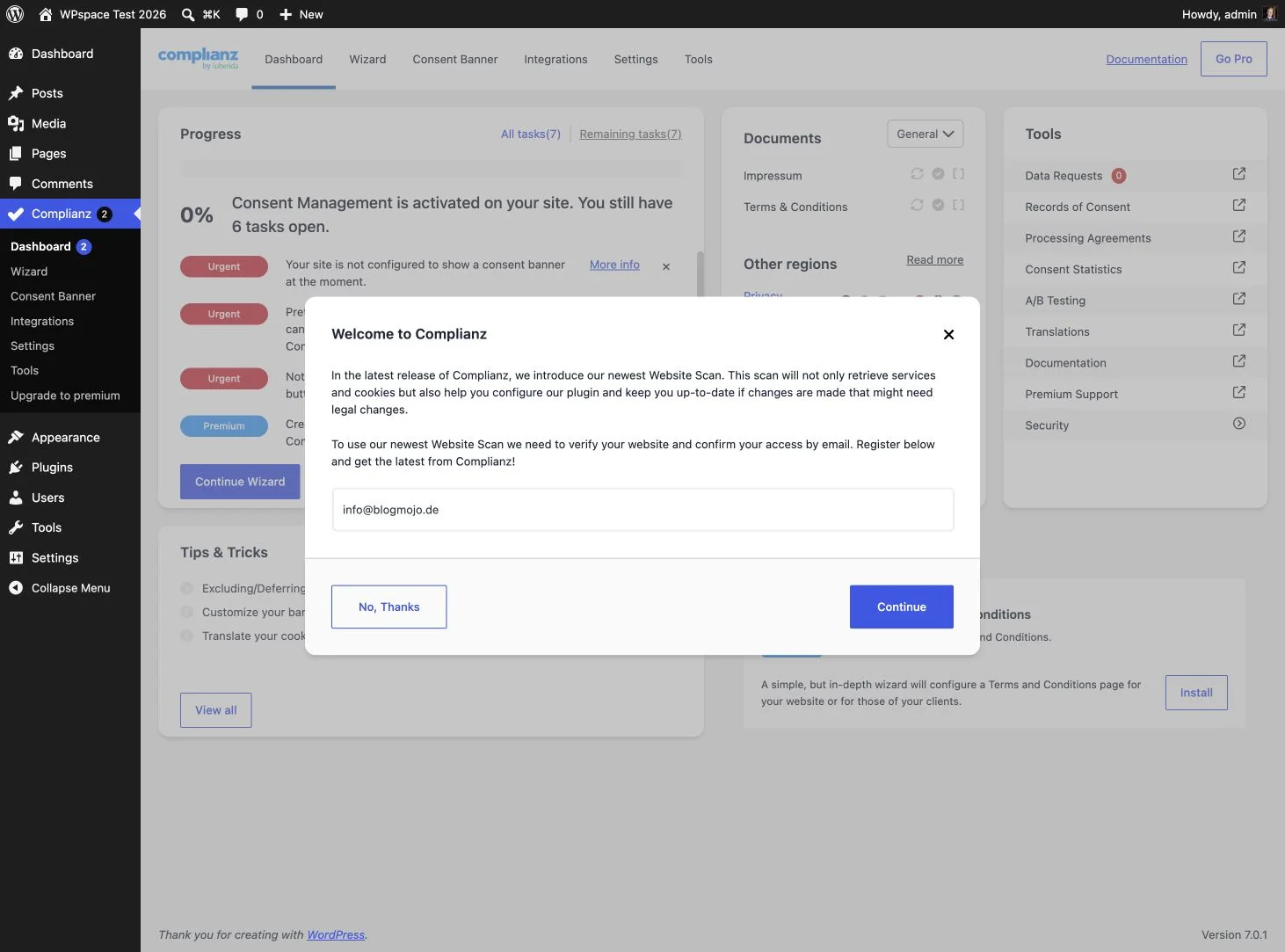This screenshot has width=1285, height=952.
Task: Select Upgrade to premium in Complianz submenu
Action: coord(65,396)
